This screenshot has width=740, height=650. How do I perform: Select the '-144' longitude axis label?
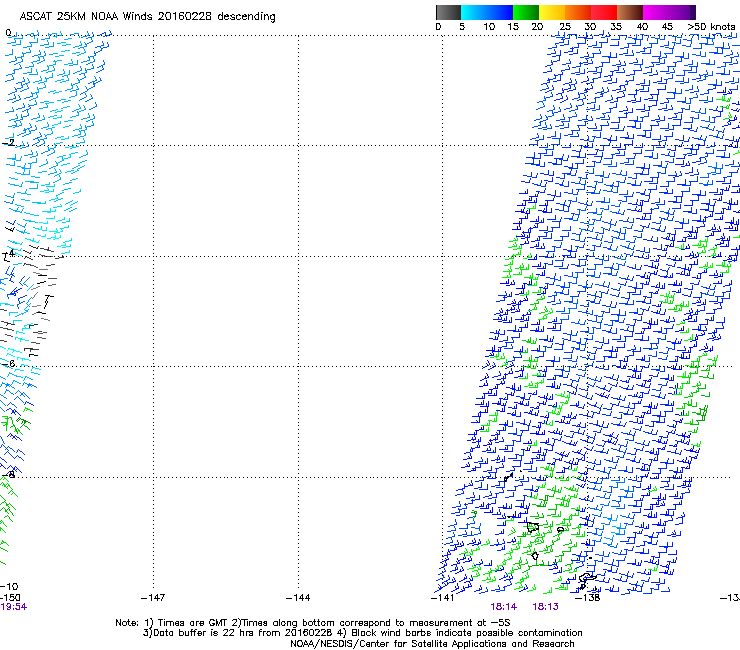coord(298,598)
